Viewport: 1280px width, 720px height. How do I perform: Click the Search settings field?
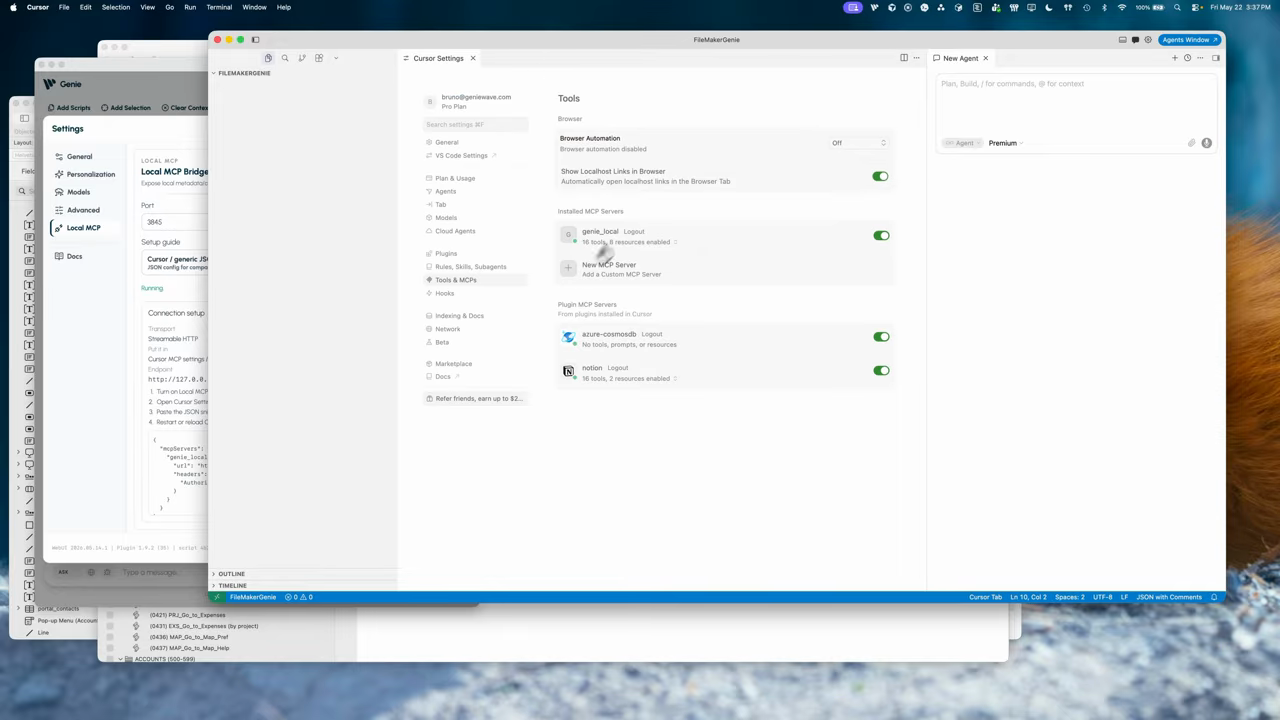pyautogui.click(x=475, y=125)
